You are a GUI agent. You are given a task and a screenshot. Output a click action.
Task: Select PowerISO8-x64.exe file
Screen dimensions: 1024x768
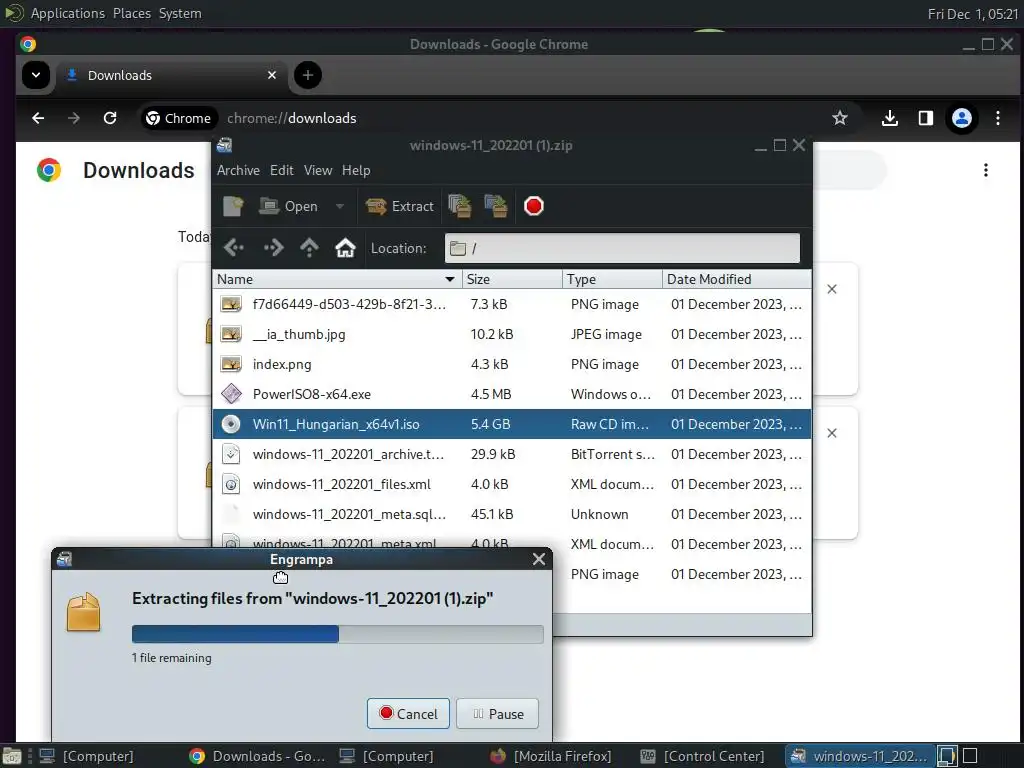[512, 394]
